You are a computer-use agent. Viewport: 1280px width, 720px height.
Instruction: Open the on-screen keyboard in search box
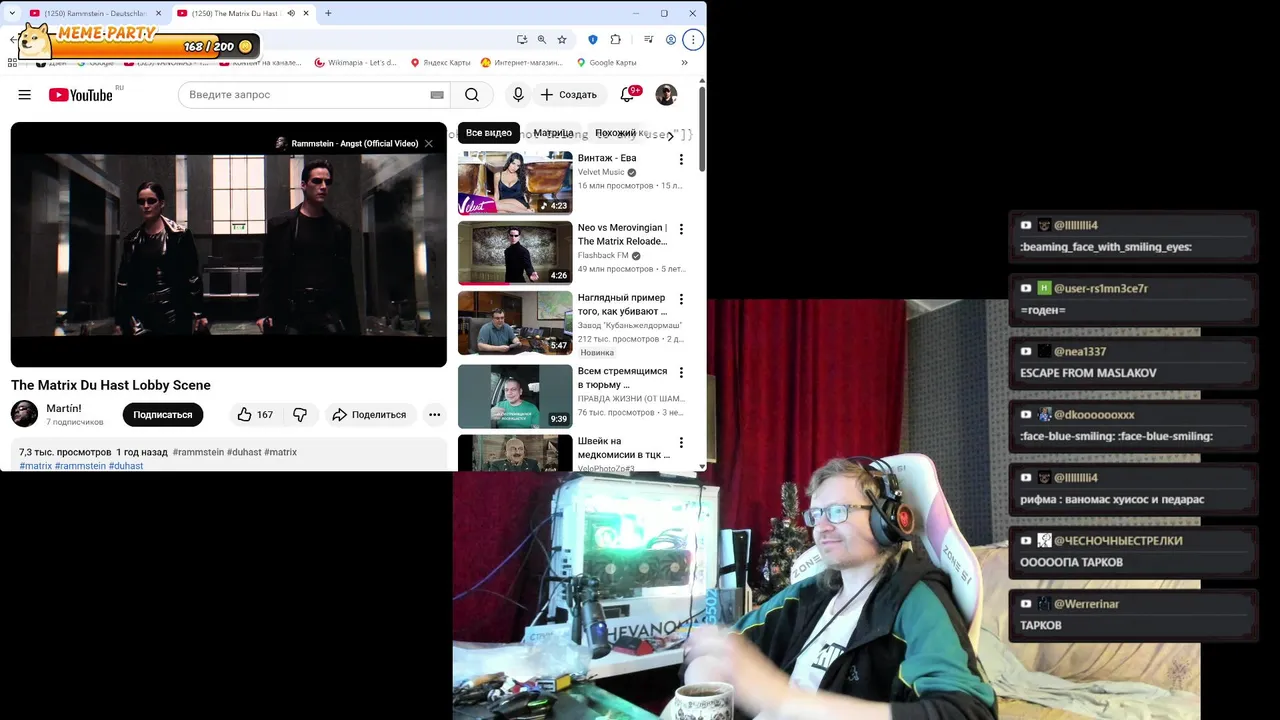[x=437, y=95]
